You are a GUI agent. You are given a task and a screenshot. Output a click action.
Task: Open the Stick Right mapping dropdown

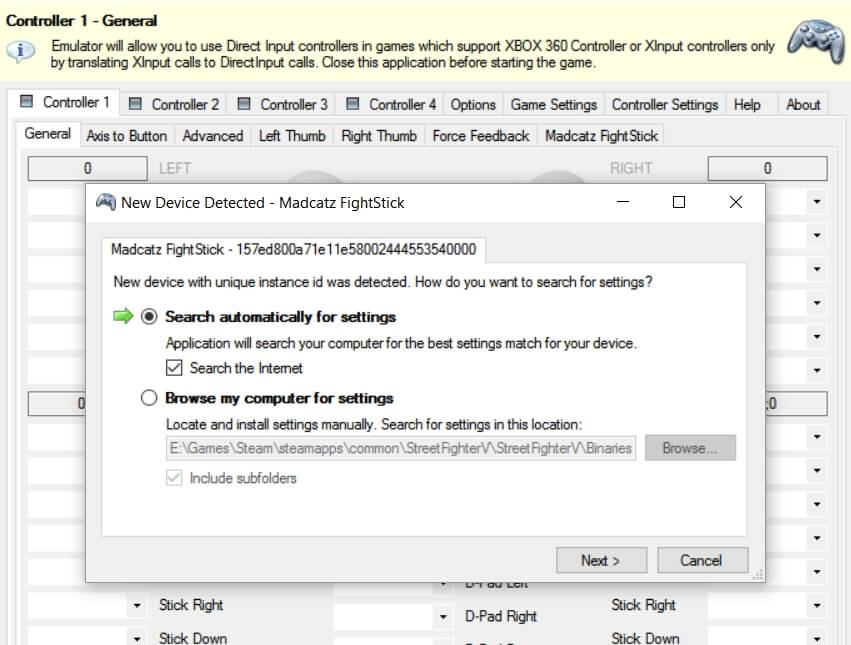pyautogui.click(x=815, y=605)
